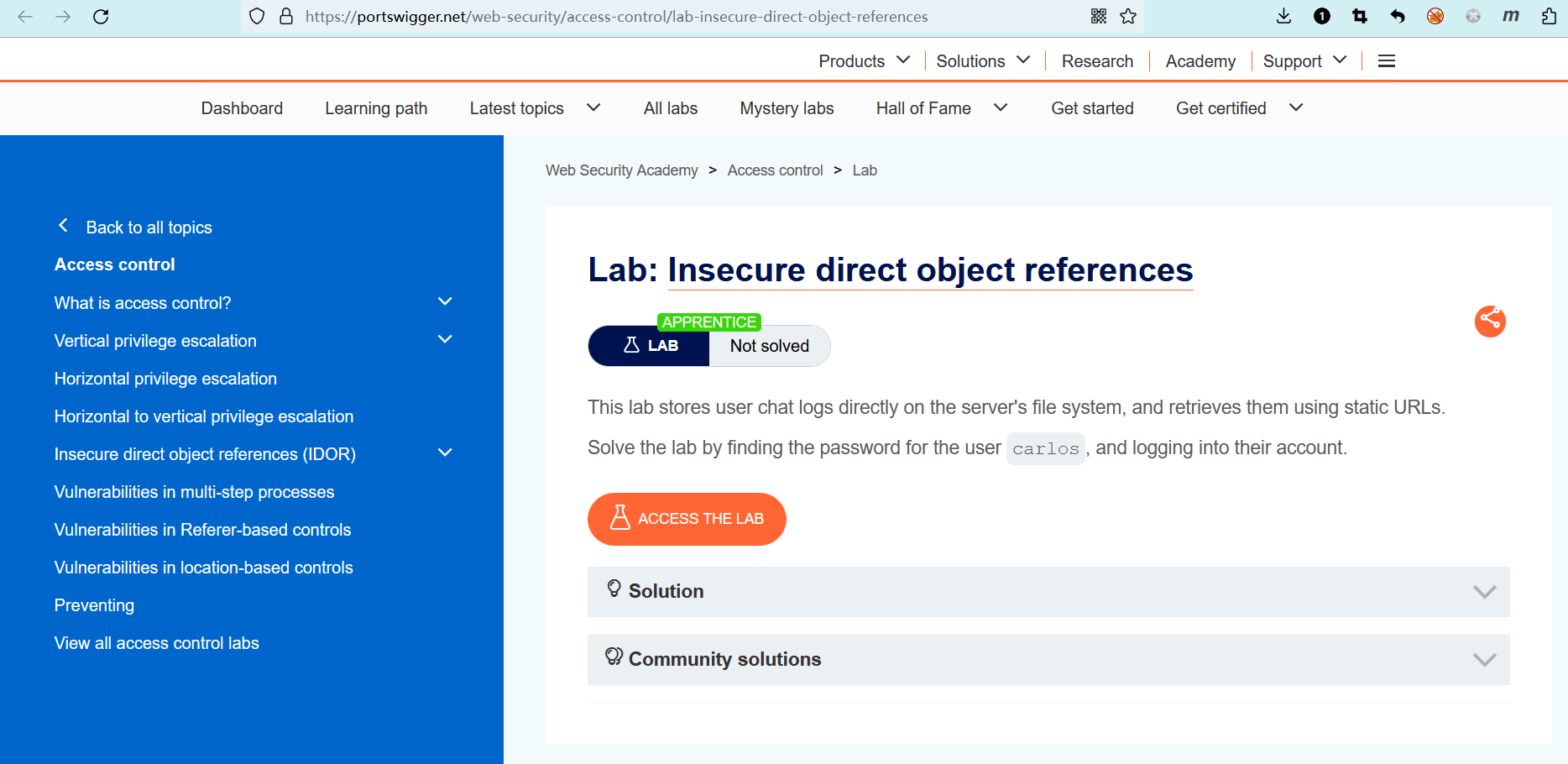Click Back to all topics link
The image size is (1568, 764).
(149, 228)
